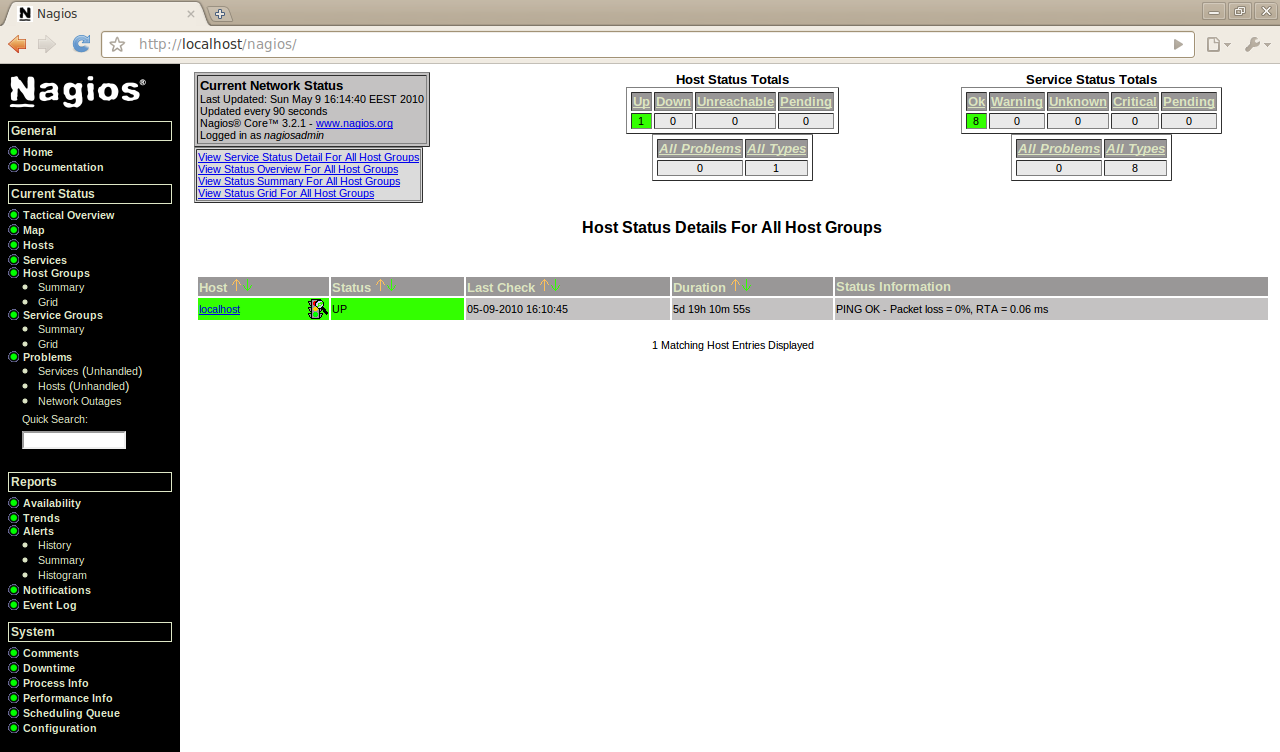This screenshot has height=752, width=1280.
Task: Open Trends report
Action: click(x=41, y=518)
